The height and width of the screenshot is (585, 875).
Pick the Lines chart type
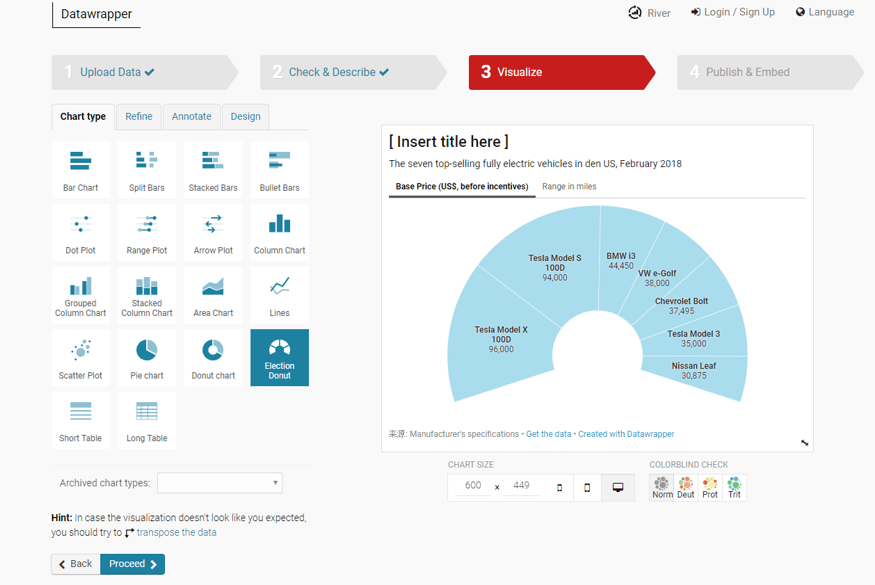point(280,295)
